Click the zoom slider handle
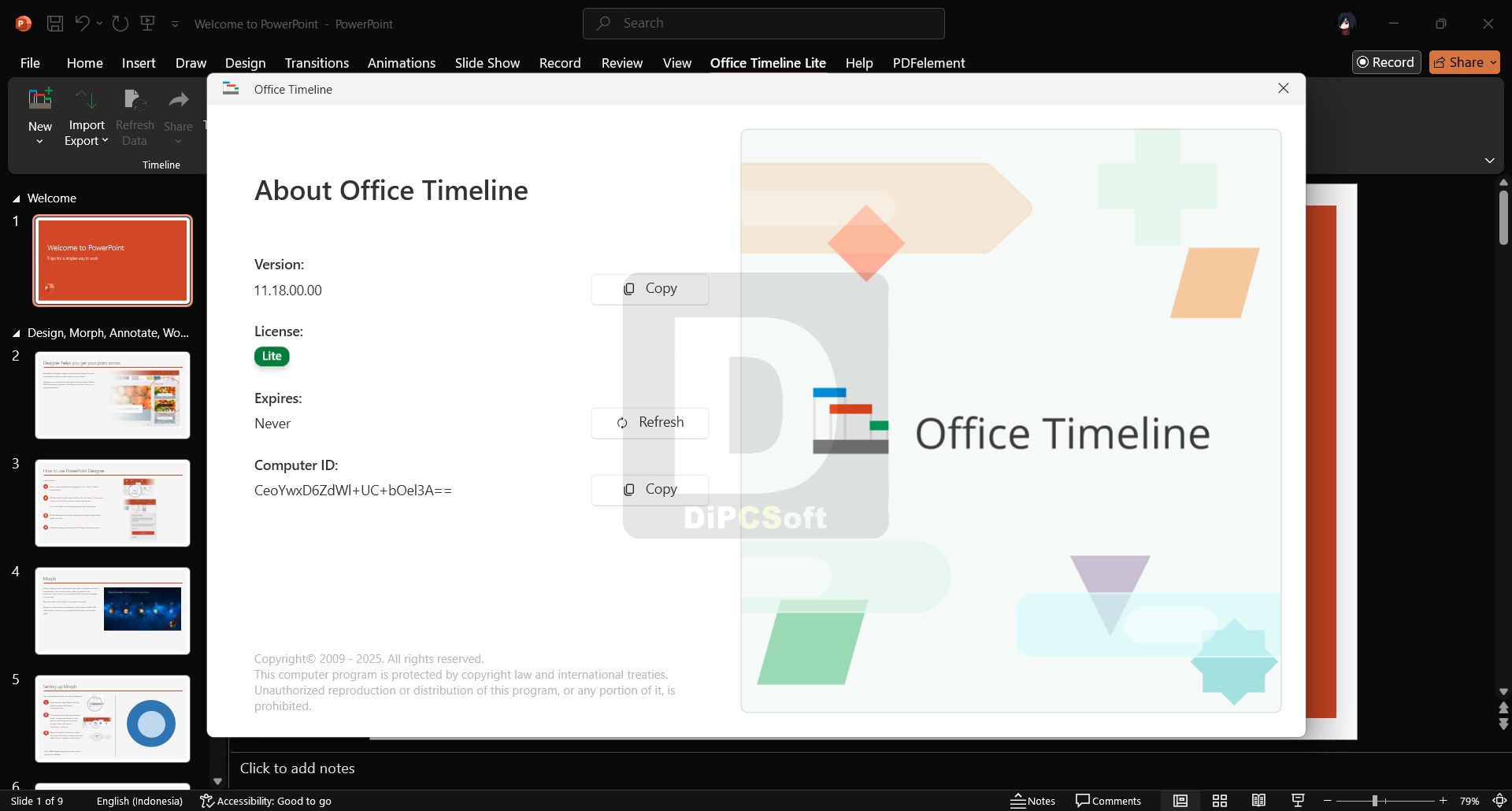 (x=1374, y=801)
